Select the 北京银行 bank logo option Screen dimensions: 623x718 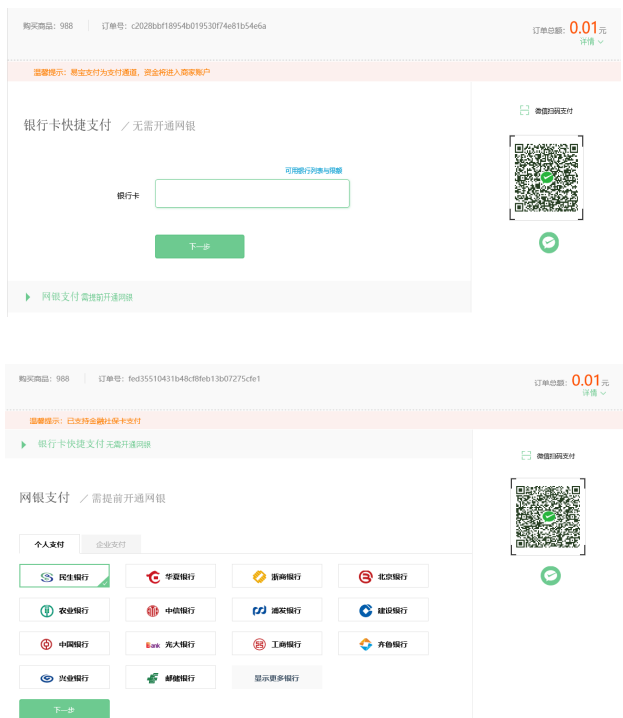point(383,577)
